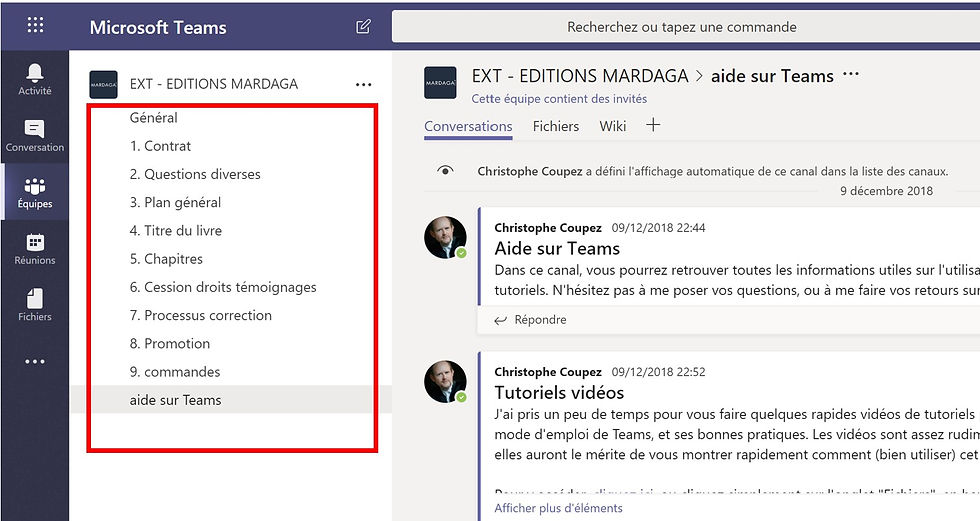The image size is (980, 521).
Task: Open team options ellipsis beside EXT - EDITIONS MARDAGA
Action: click(x=363, y=84)
